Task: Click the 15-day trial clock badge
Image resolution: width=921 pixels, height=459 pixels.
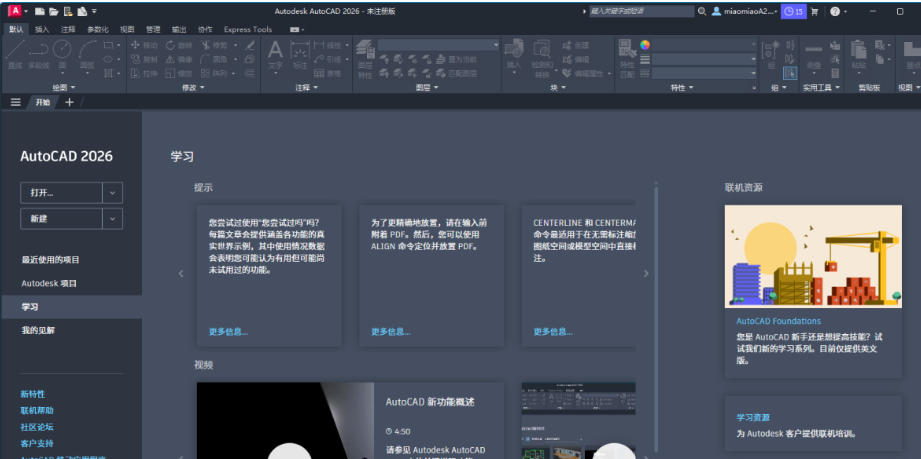Action: pyautogui.click(x=793, y=11)
